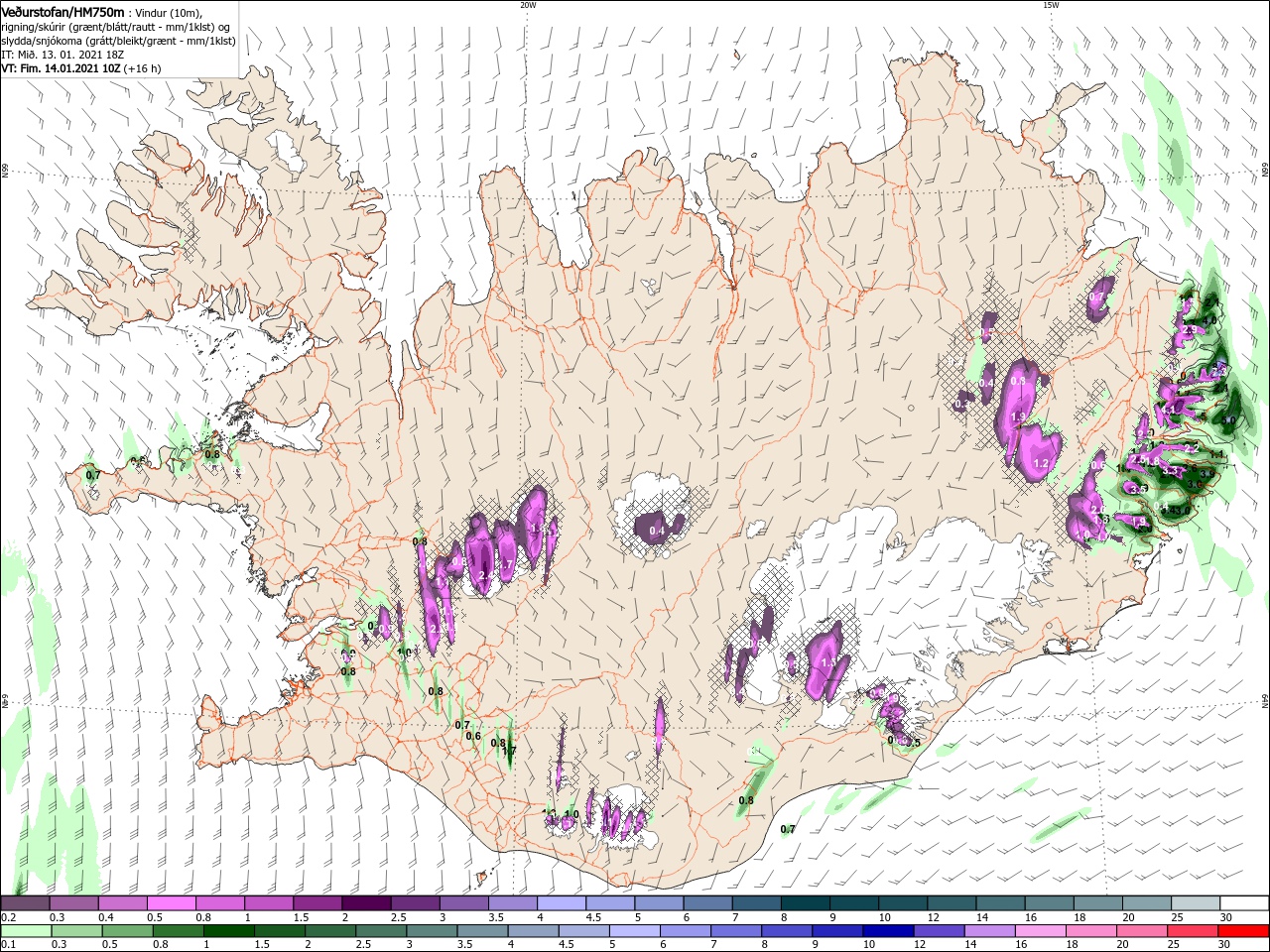The image size is (1270, 952).
Task: Click the 30 label under the upper legend
Action: (1226, 916)
